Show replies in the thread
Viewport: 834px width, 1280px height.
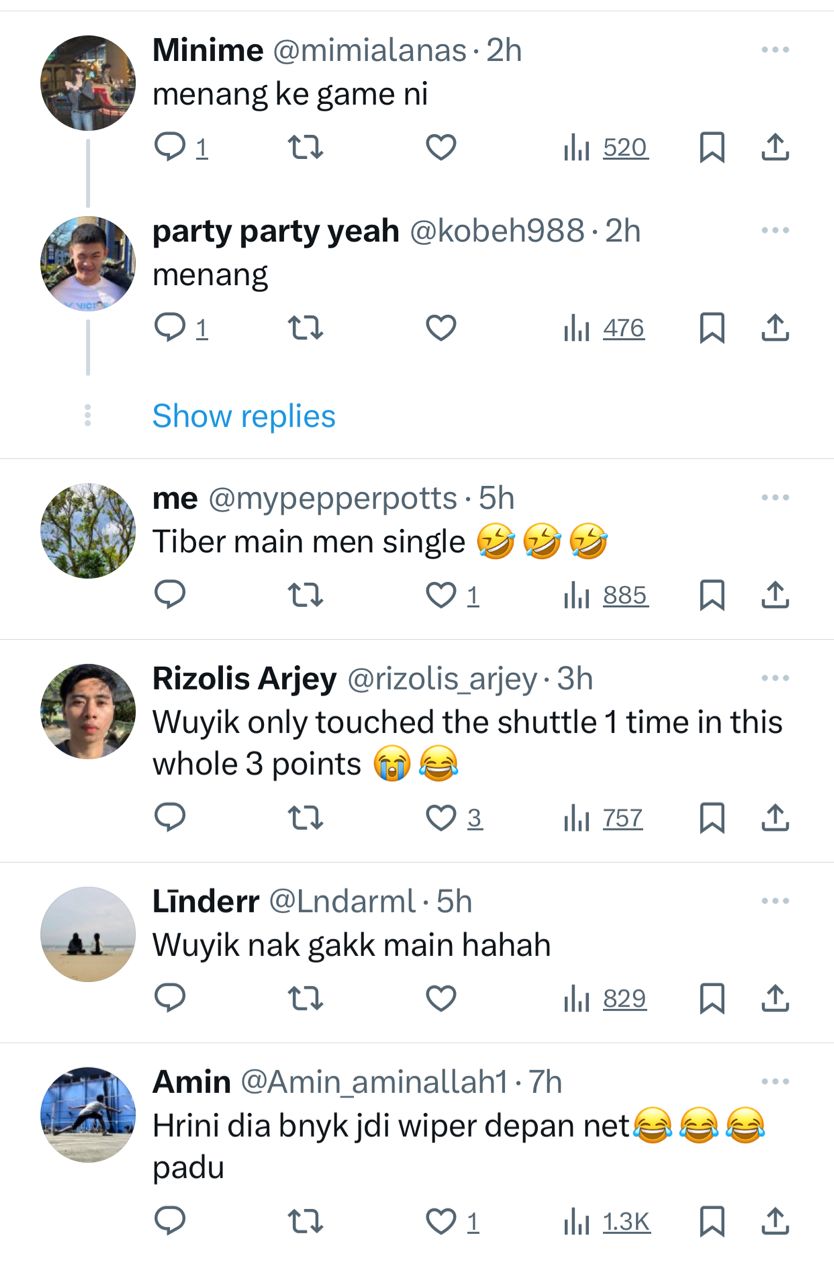tap(244, 416)
